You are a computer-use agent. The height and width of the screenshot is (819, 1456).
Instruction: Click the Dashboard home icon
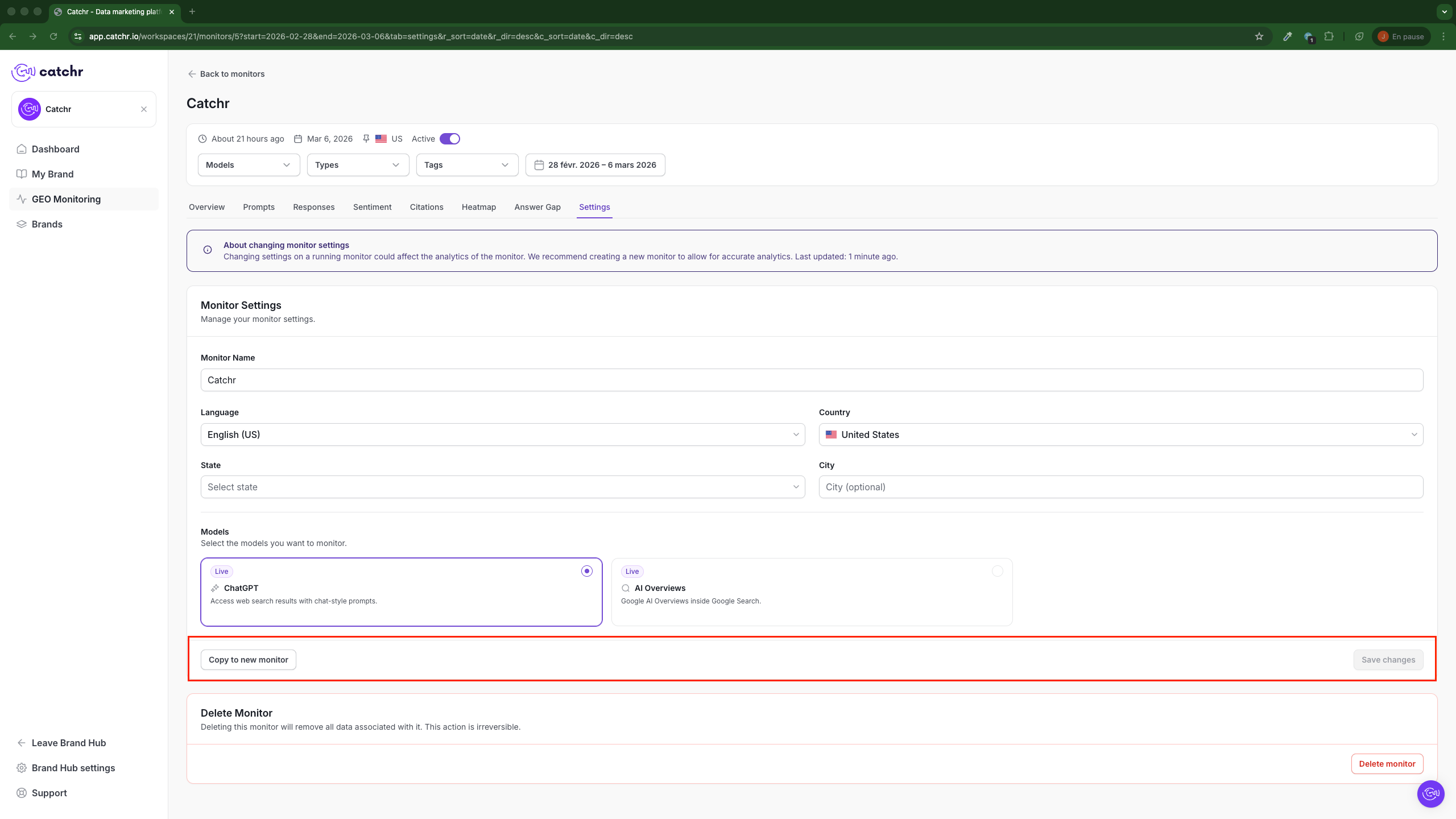click(x=22, y=149)
